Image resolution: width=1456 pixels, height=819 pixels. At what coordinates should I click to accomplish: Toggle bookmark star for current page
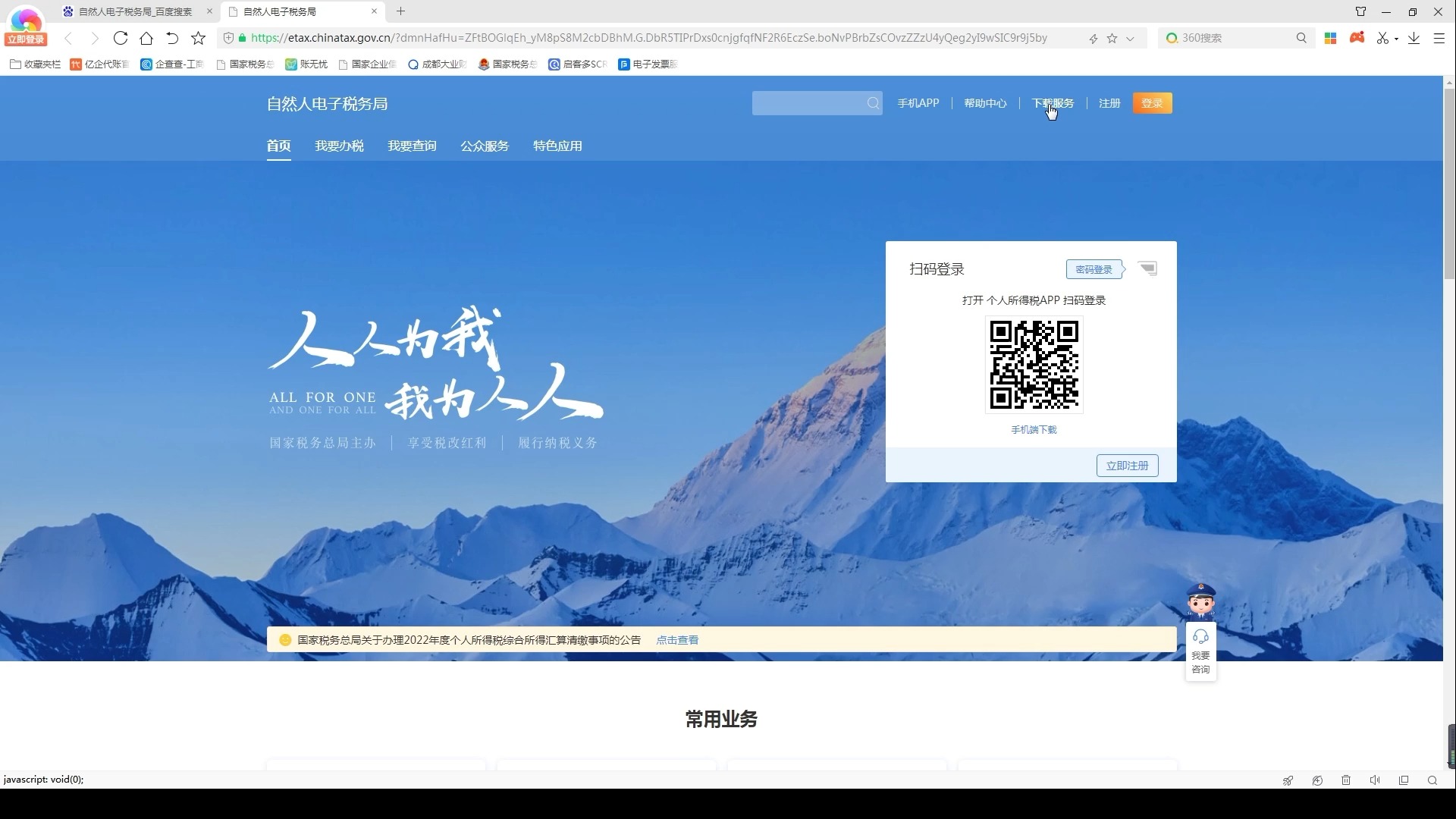click(1112, 38)
